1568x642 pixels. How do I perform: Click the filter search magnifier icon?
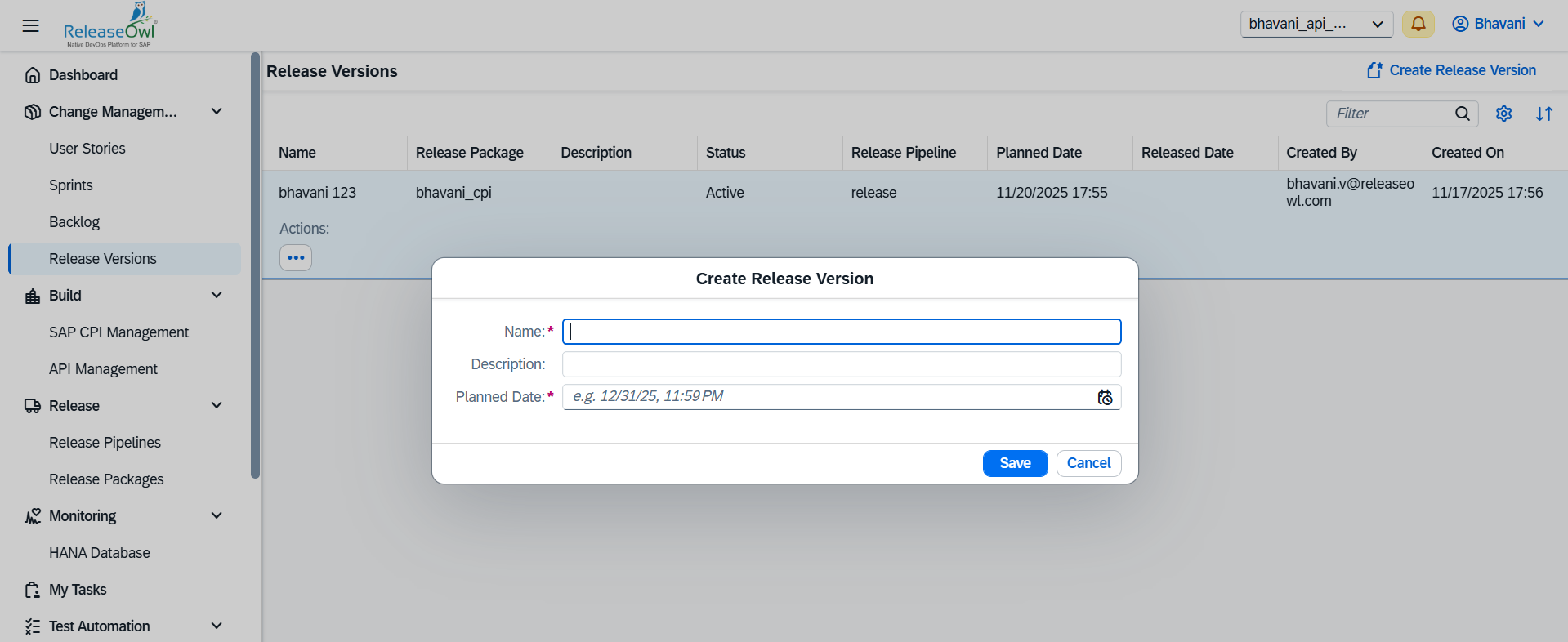(1463, 114)
